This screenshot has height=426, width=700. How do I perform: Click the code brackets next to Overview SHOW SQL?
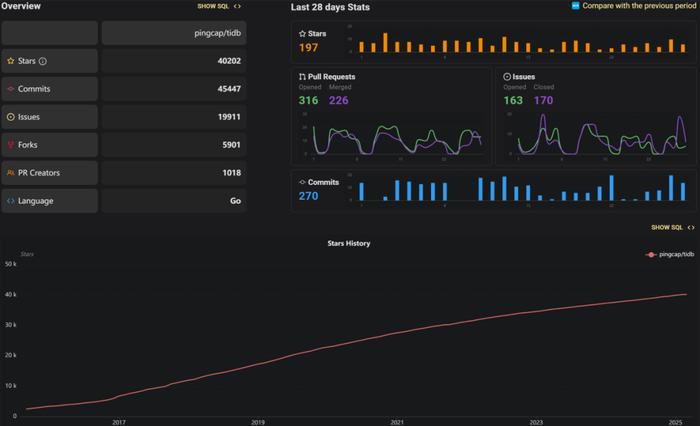point(237,6)
